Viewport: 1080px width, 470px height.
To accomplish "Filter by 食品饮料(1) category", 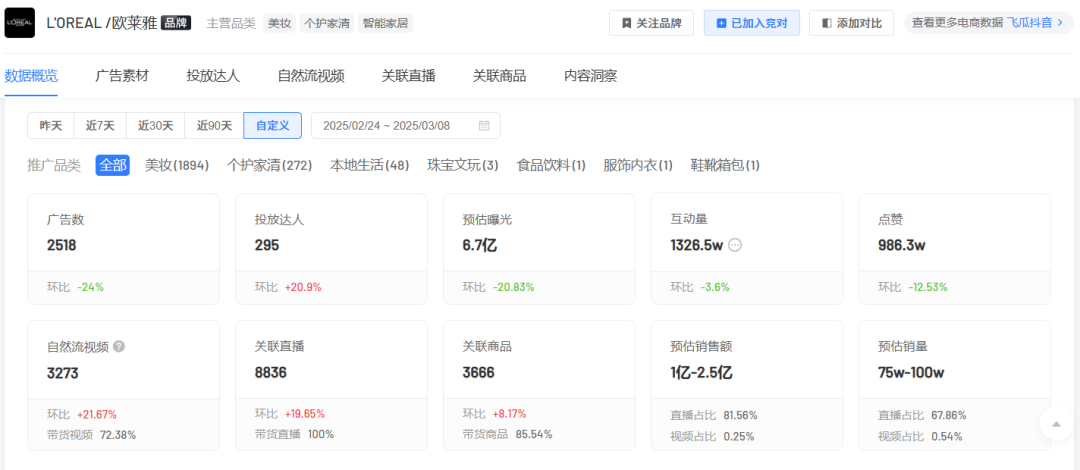I will pos(551,165).
